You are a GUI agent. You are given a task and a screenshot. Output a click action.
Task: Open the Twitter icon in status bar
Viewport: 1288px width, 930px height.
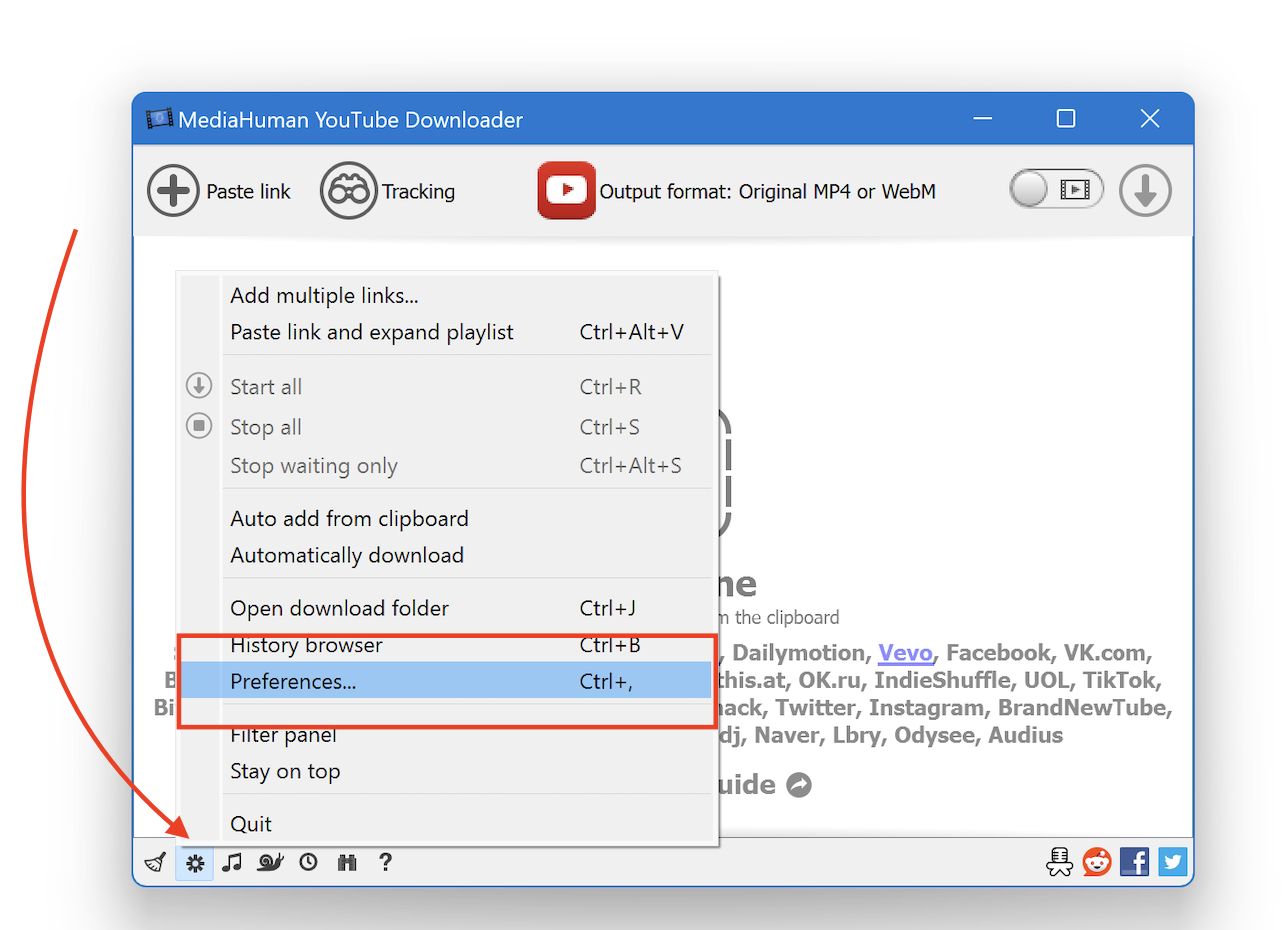coord(1172,862)
